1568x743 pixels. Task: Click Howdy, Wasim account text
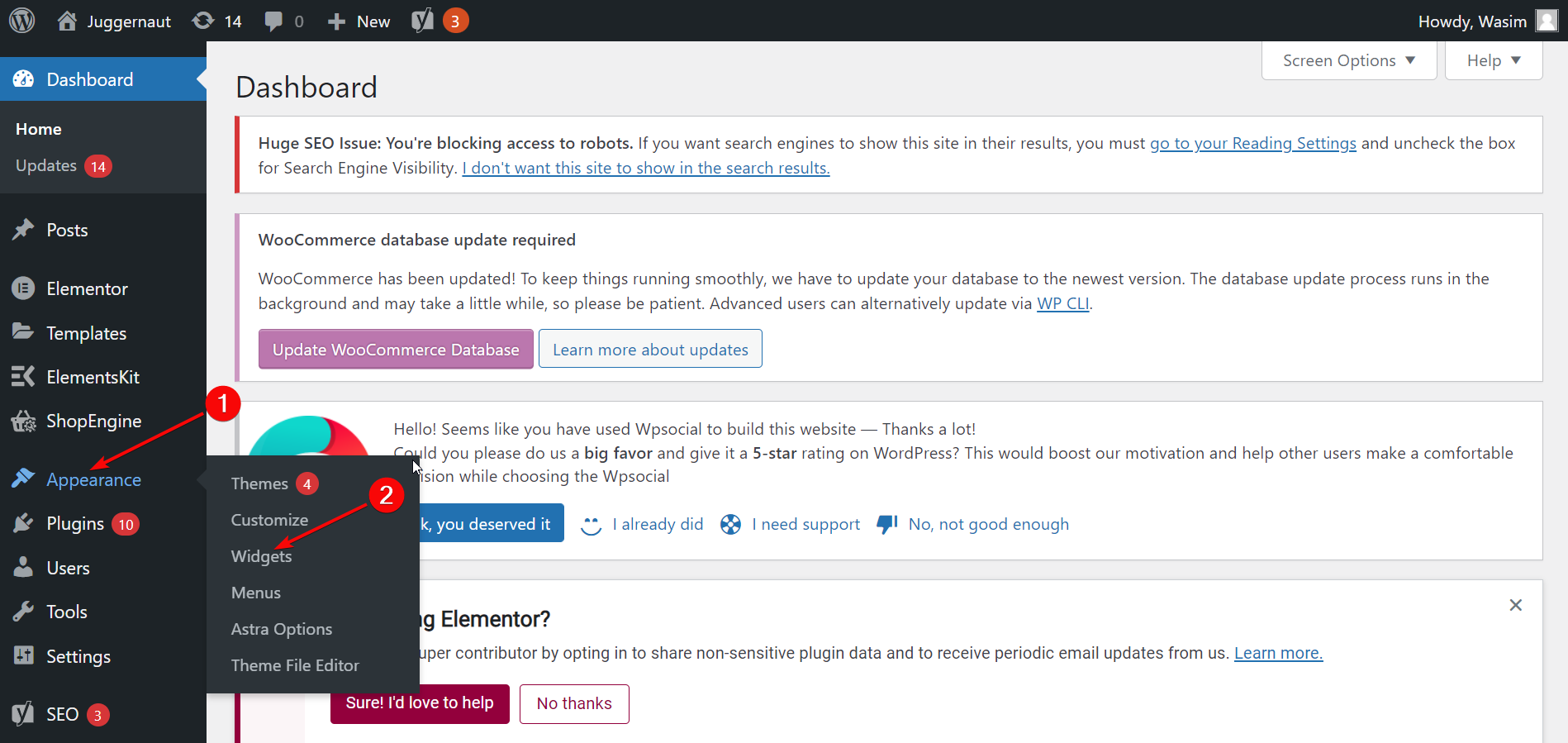click(x=1472, y=21)
